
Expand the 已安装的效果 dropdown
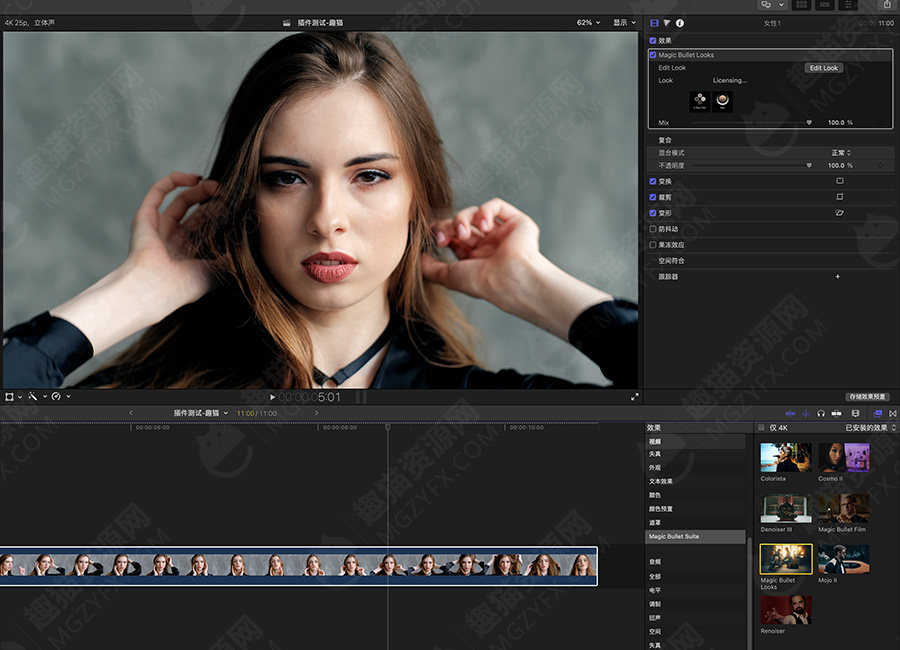pyautogui.click(x=870, y=428)
